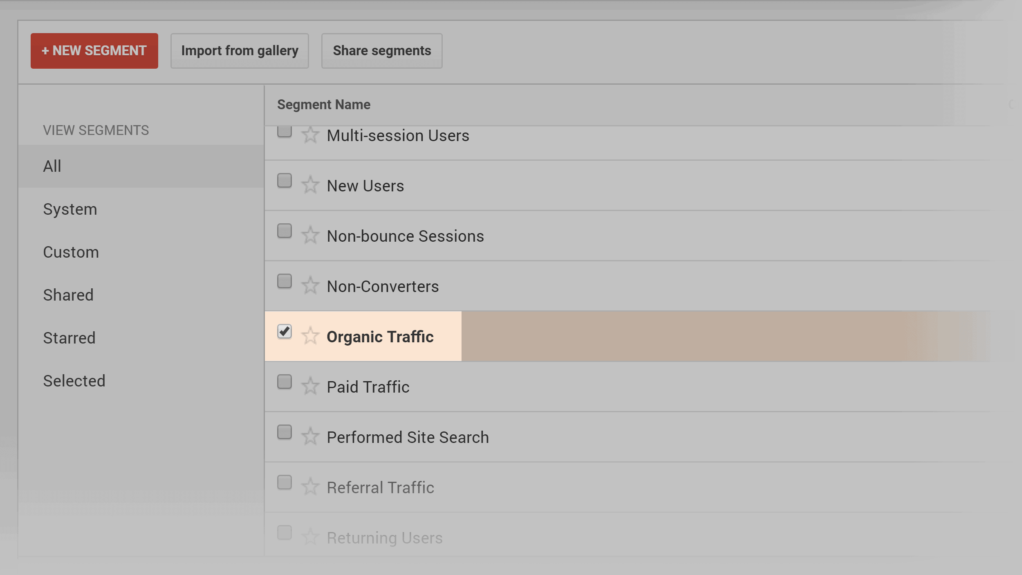Star the Organic Traffic segment
The height and width of the screenshot is (575, 1022).
[310, 336]
